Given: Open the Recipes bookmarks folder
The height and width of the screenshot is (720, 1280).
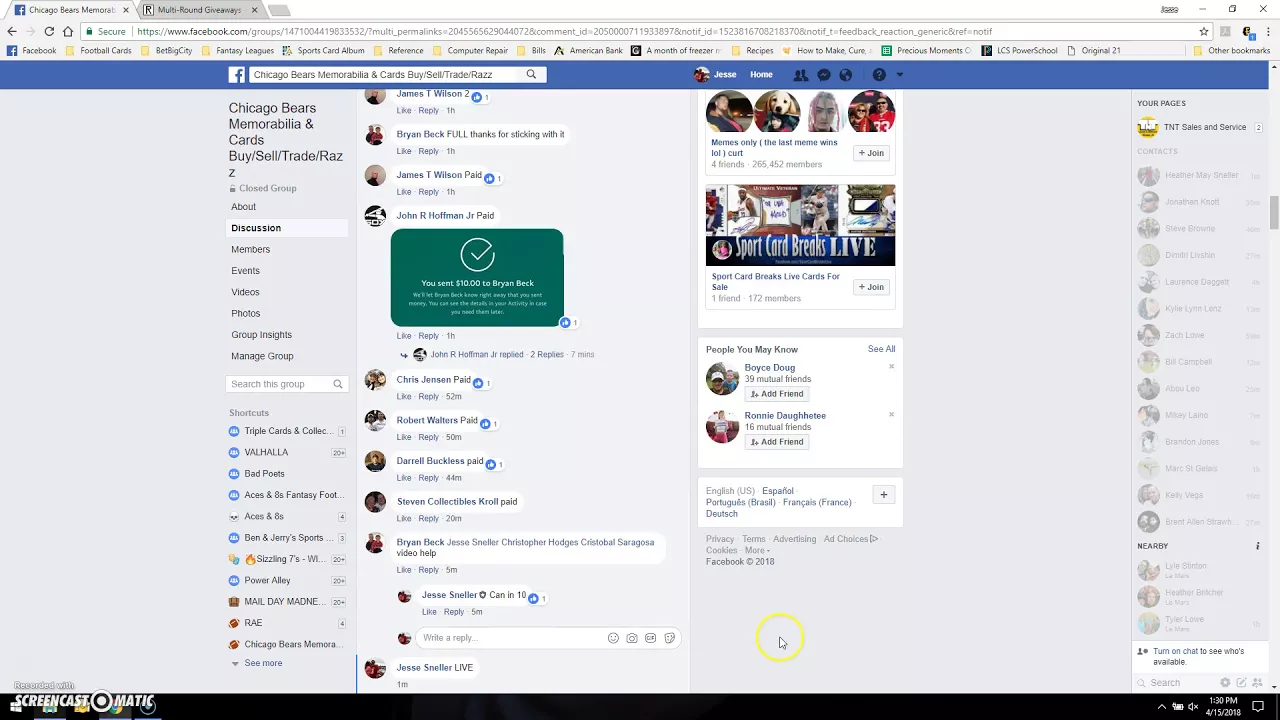Looking at the screenshot, I should coord(753,50).
